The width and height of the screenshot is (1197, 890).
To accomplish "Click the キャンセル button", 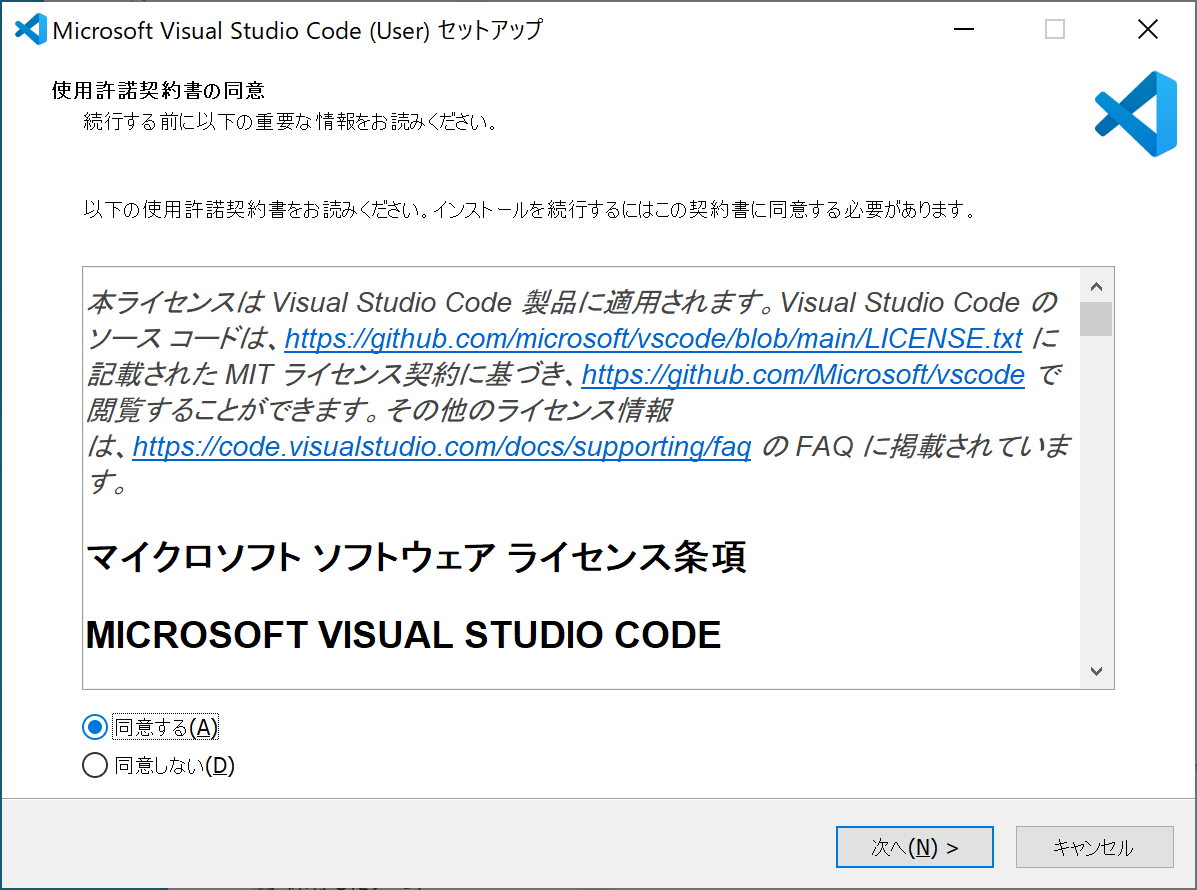I will [1094, 847].
